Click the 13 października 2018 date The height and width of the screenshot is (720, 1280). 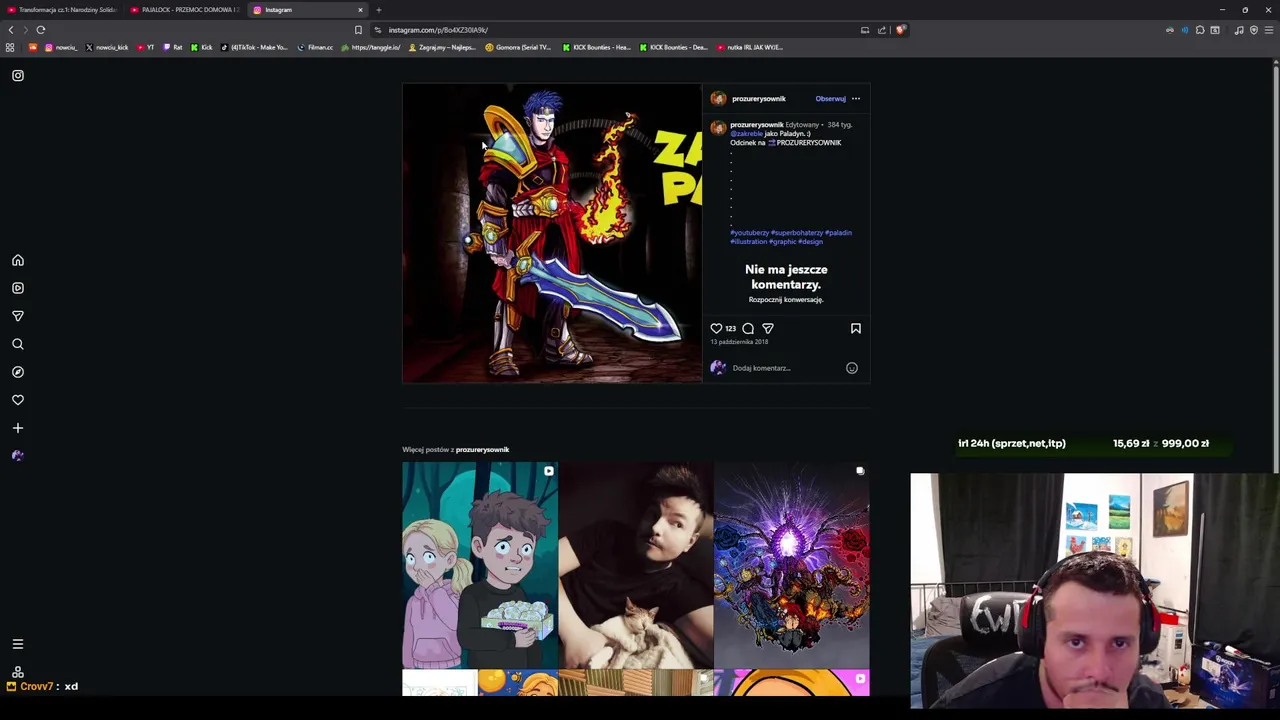coord(739,342)
